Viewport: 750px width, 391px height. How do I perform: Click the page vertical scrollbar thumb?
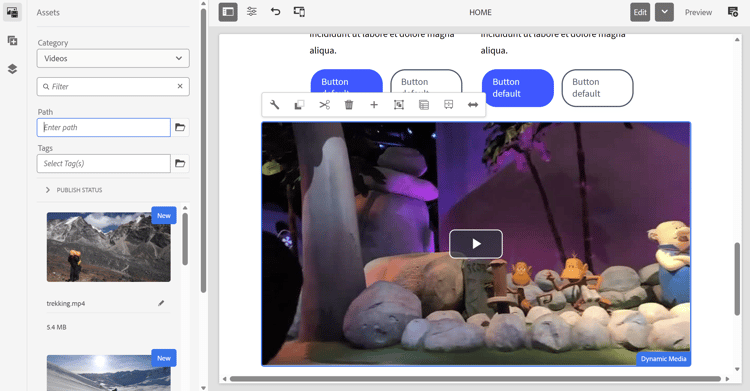click(x=737, y=279)
